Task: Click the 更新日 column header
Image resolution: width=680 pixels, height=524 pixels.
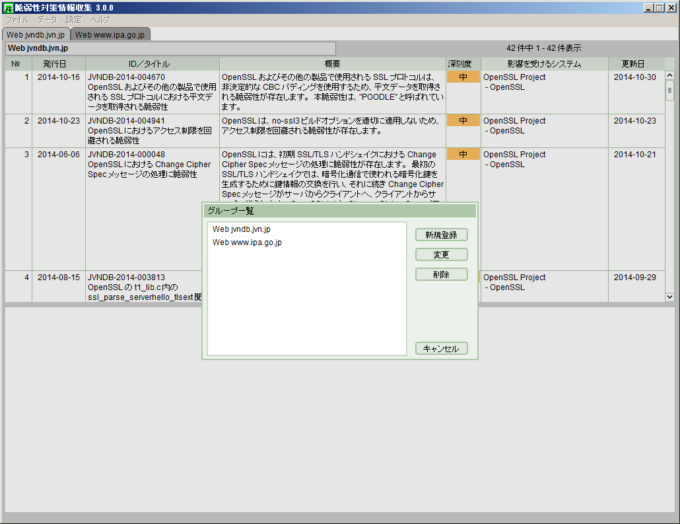Action: [634, 64]
